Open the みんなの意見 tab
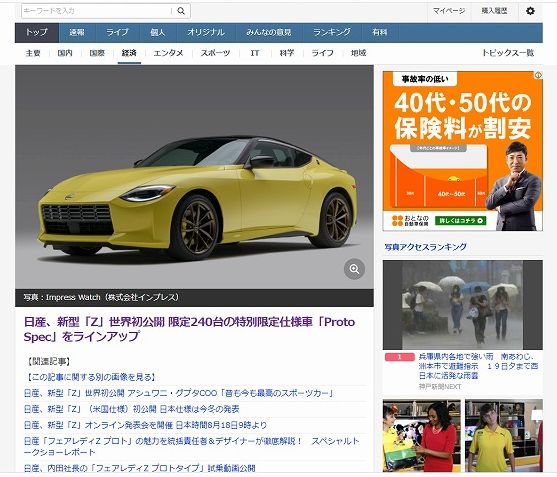The image size is (557, 477). point(269,33)
